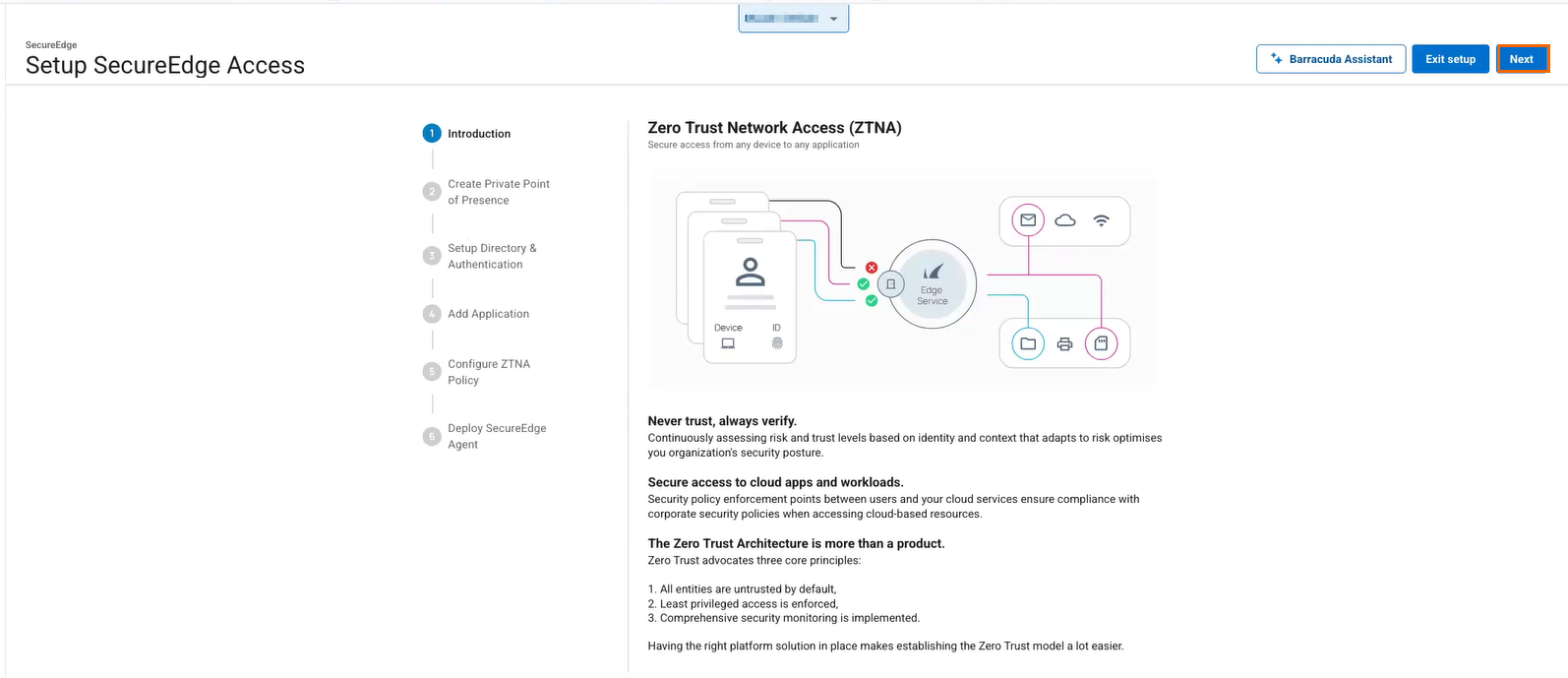The height and width of the screenshot is (678, 1568).
Task: Go to Deploy SecureEdge Agent step
Action: (496, 436)
